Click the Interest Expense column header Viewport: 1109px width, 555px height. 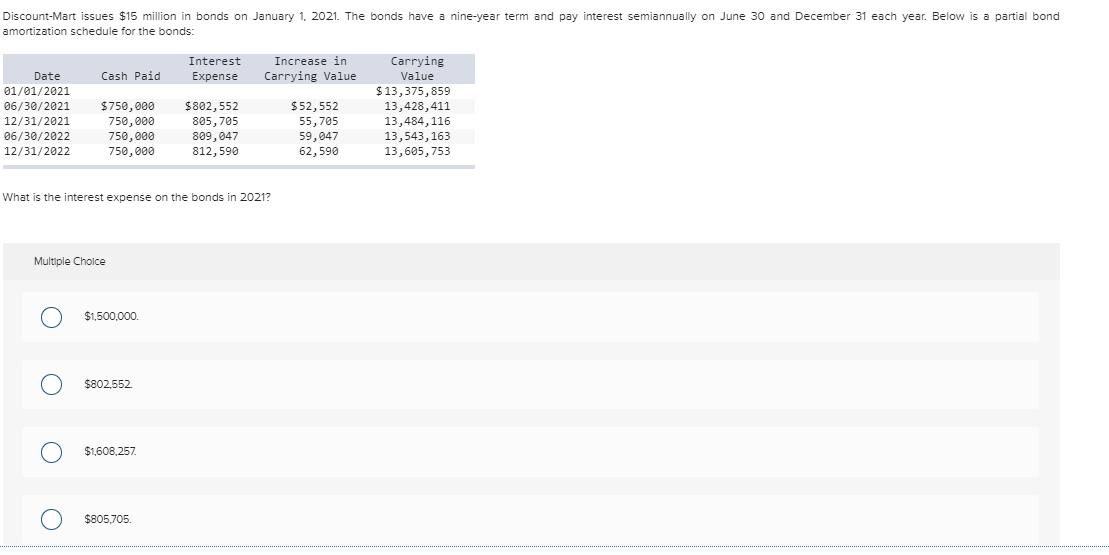215,69
